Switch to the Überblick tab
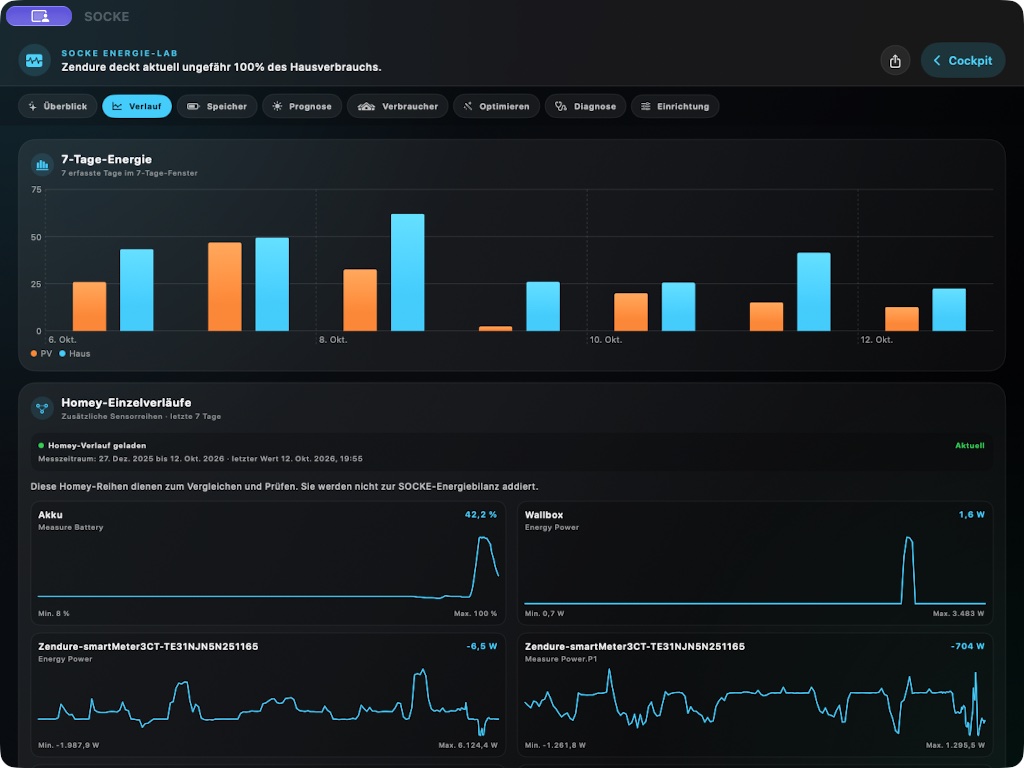Image resolution: width=1024 pixels, height=768 pixels. [57, 106]
